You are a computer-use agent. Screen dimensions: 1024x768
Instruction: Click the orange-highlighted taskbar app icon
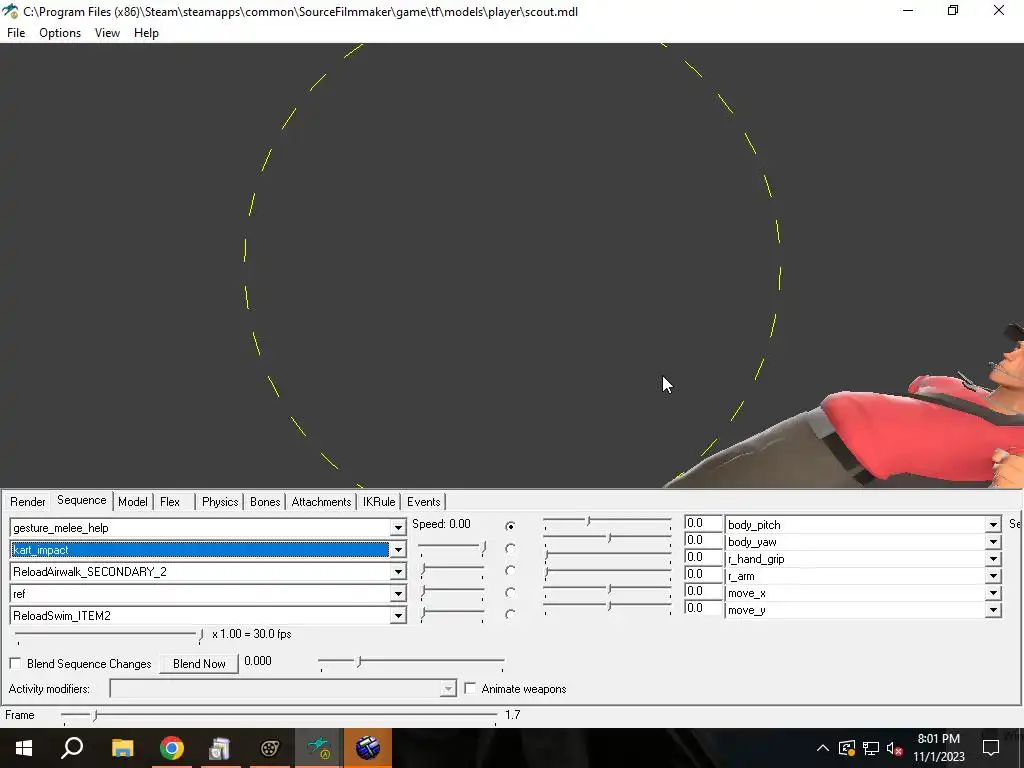pos(368,748)
